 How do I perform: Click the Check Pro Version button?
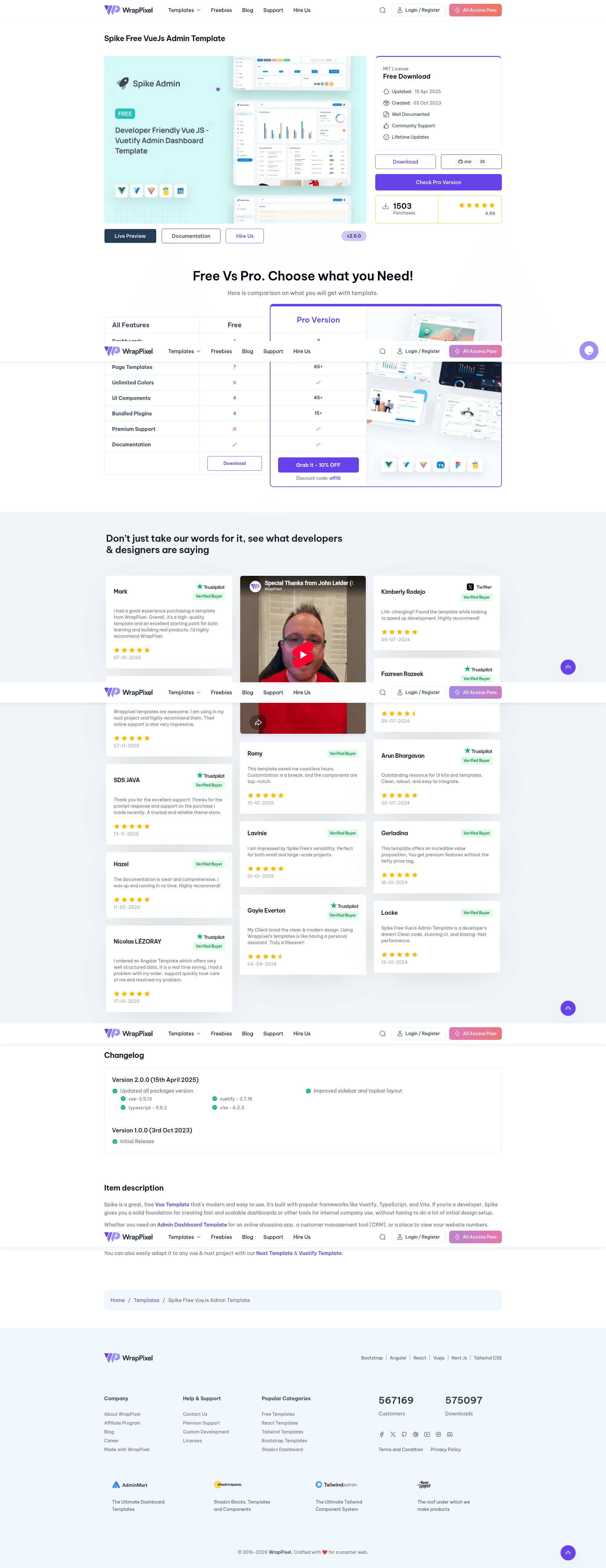pos(438,183)
